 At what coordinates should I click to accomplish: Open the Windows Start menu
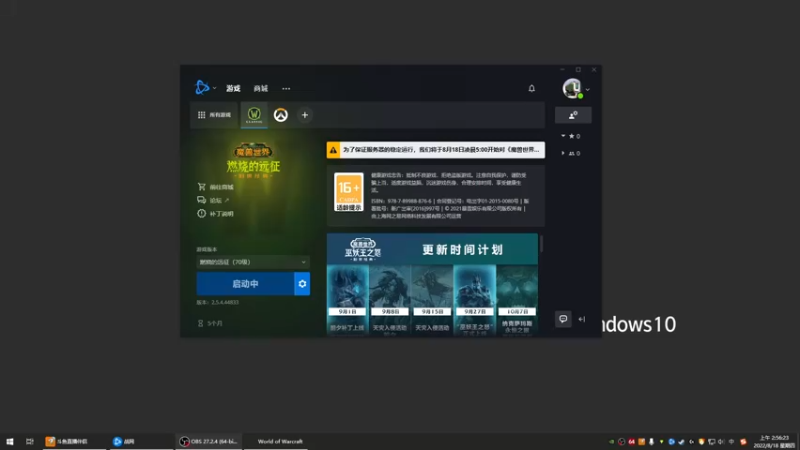click(x=10, y=441)
